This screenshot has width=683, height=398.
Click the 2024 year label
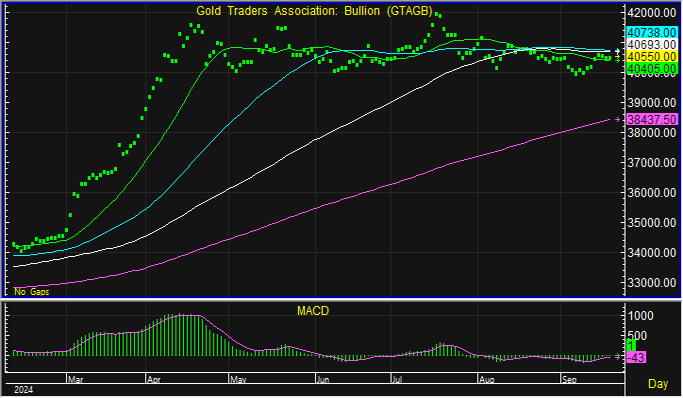point(24,390)
